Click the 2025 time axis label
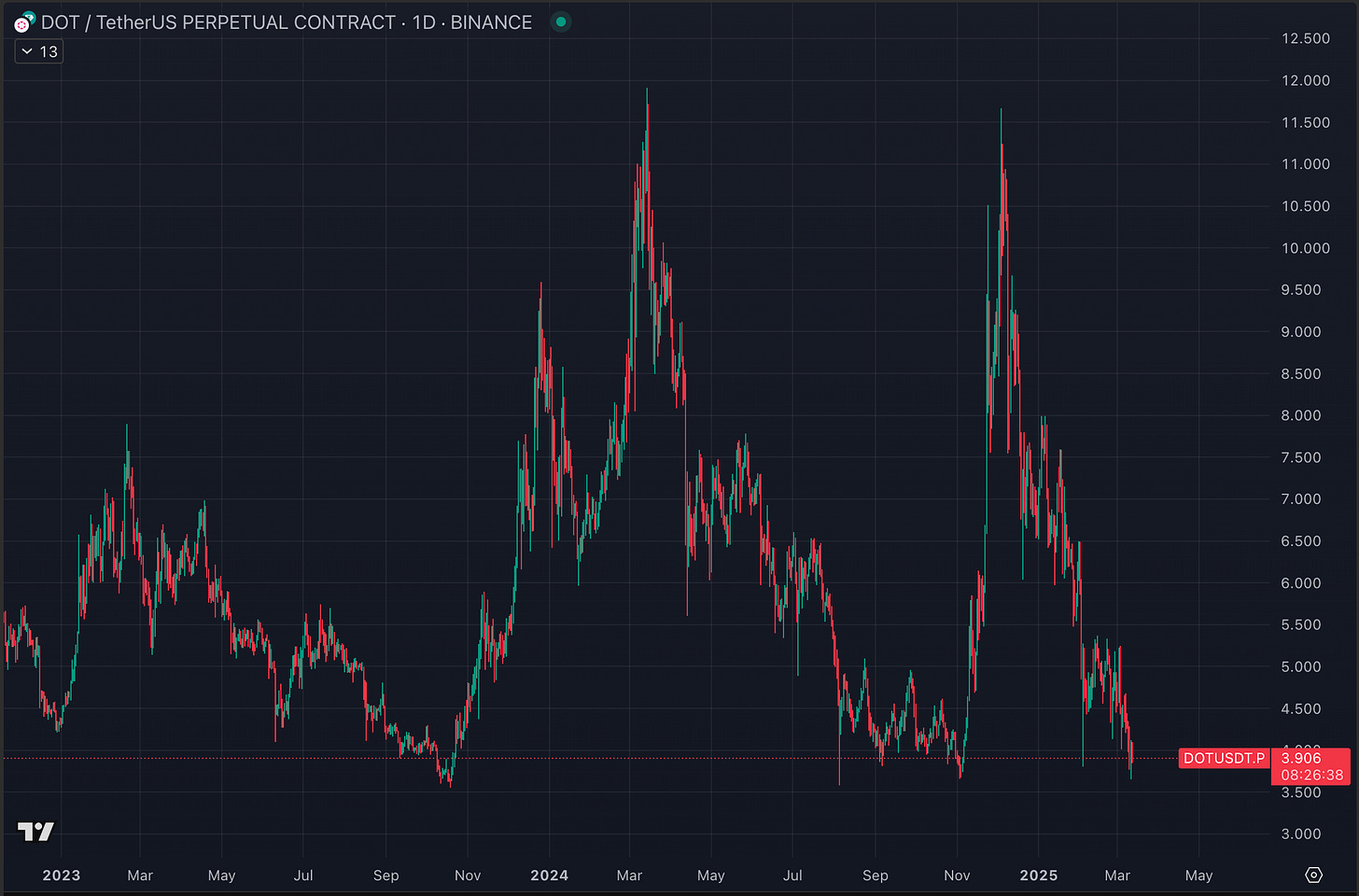The width and height of the screenshot is (1359, 896). pyautogui.click(x=1039, y=875)
